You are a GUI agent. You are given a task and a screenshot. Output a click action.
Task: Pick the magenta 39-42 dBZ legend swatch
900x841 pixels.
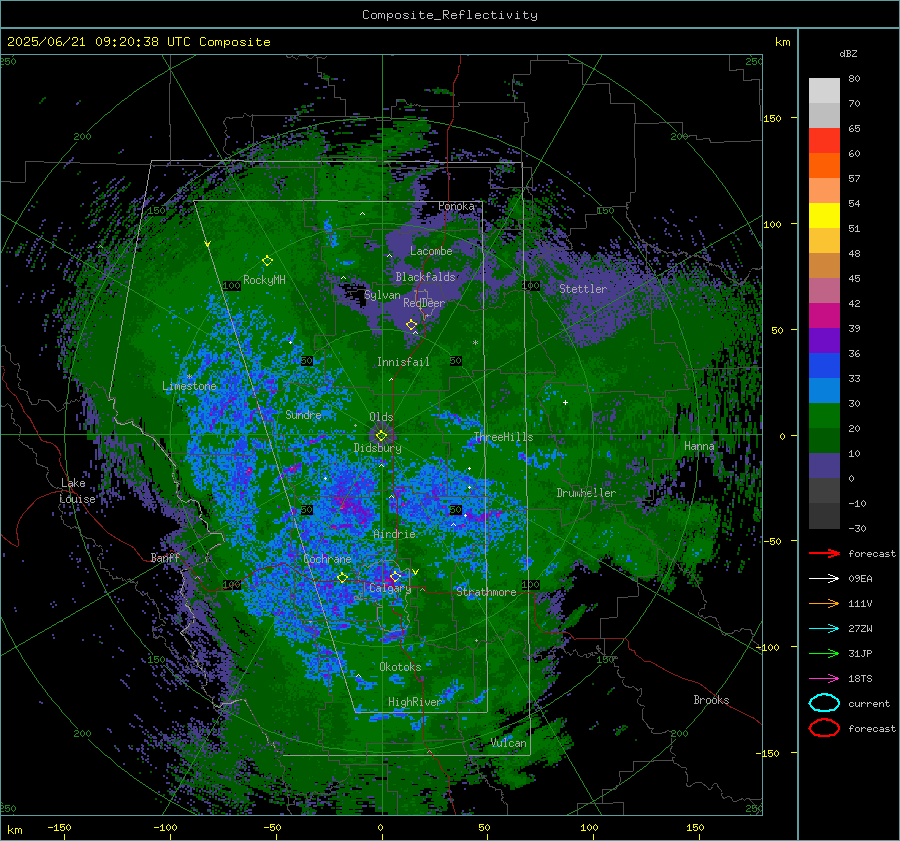pos(824,316)
